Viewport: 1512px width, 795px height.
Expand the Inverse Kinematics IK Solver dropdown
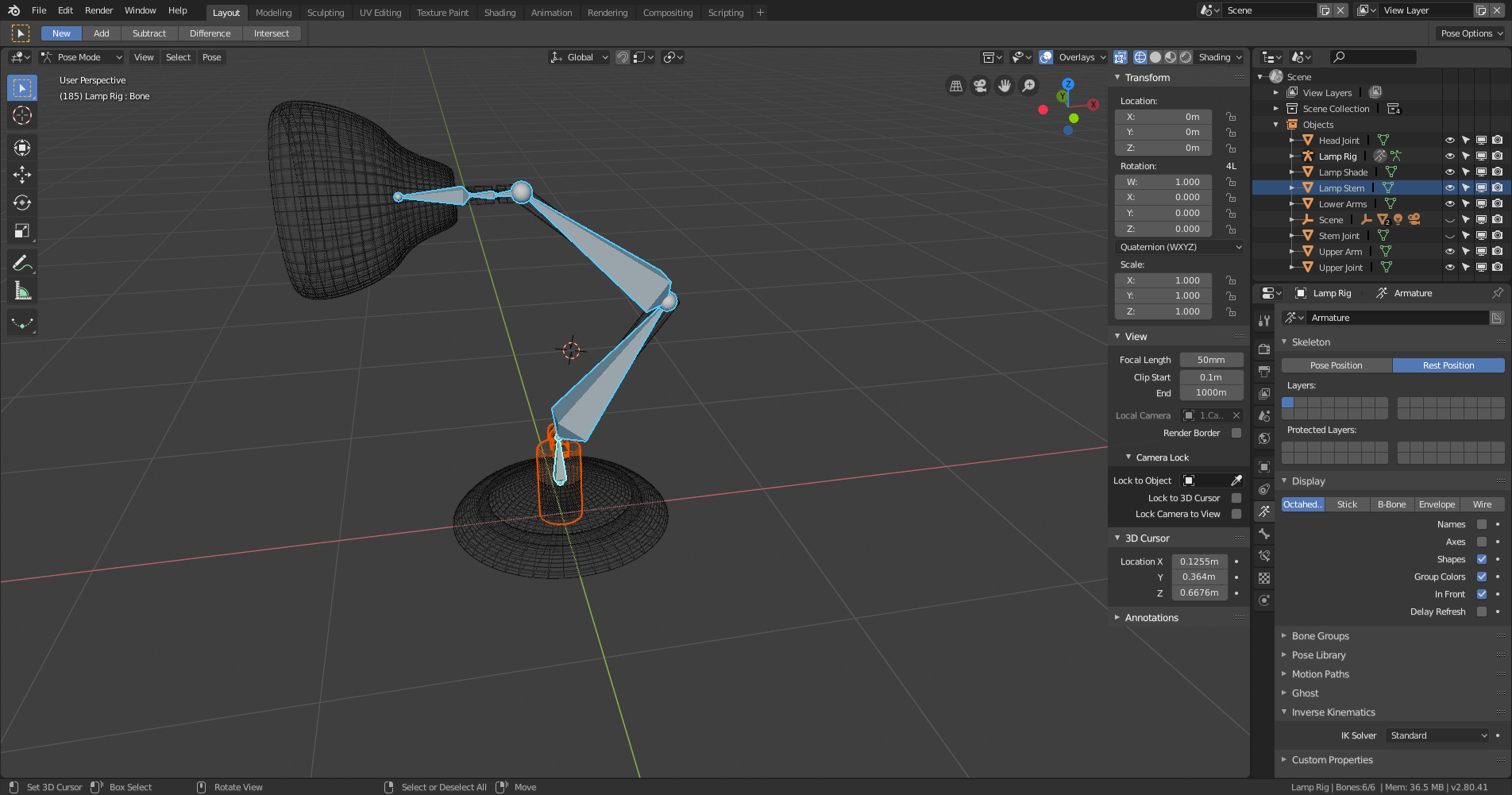coord(1436,735)
